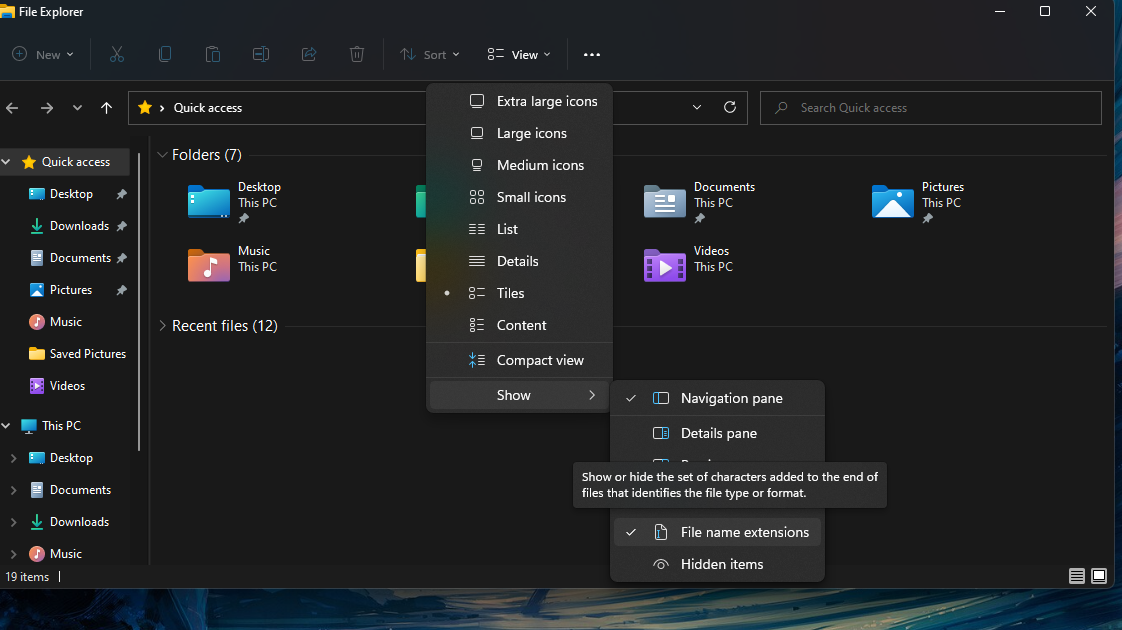Click the Delete trash icon

[356, 54]
